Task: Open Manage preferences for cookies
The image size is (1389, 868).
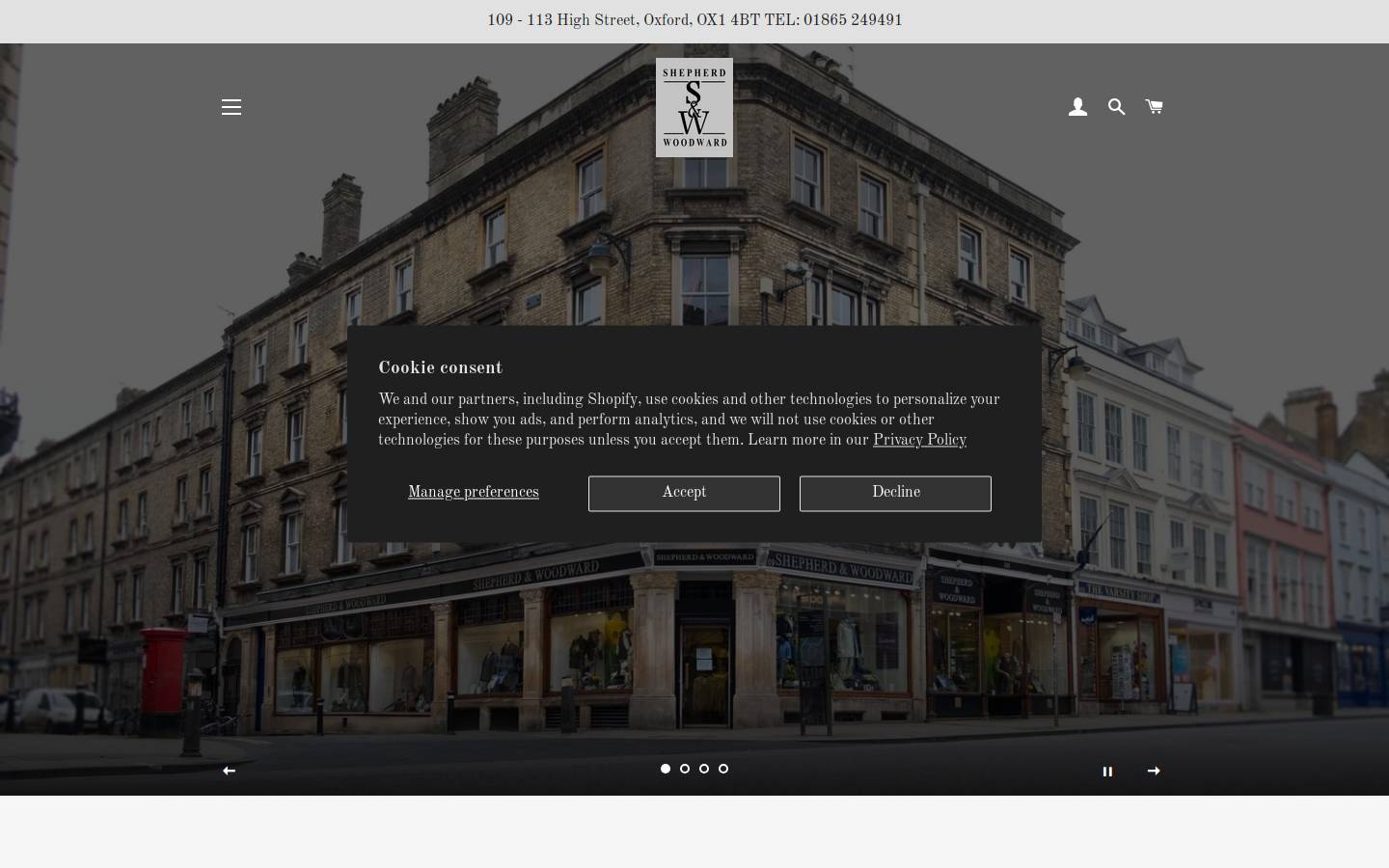Action: 474,493
